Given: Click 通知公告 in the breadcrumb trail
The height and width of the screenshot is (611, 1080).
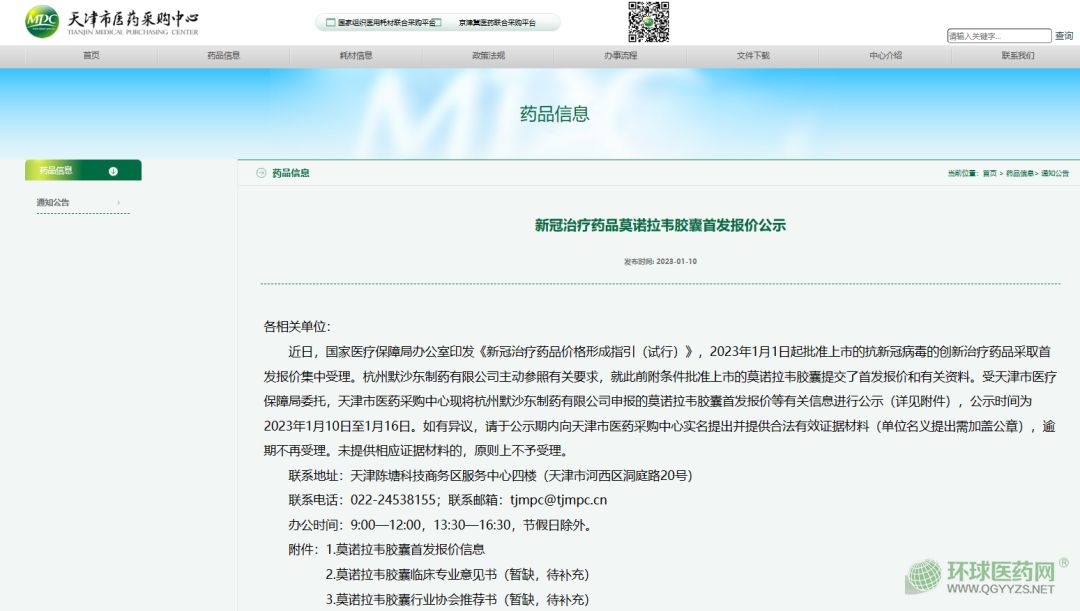Looking at the screenshot, I should click(1055, 173).
